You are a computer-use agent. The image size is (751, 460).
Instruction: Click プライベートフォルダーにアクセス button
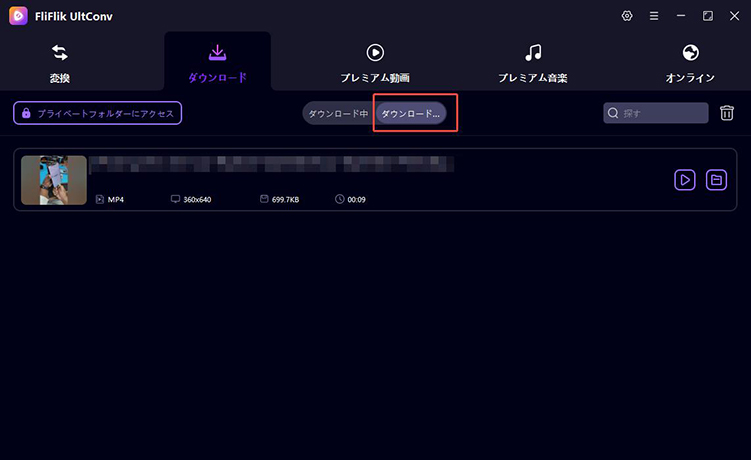(x=97, y=113)
